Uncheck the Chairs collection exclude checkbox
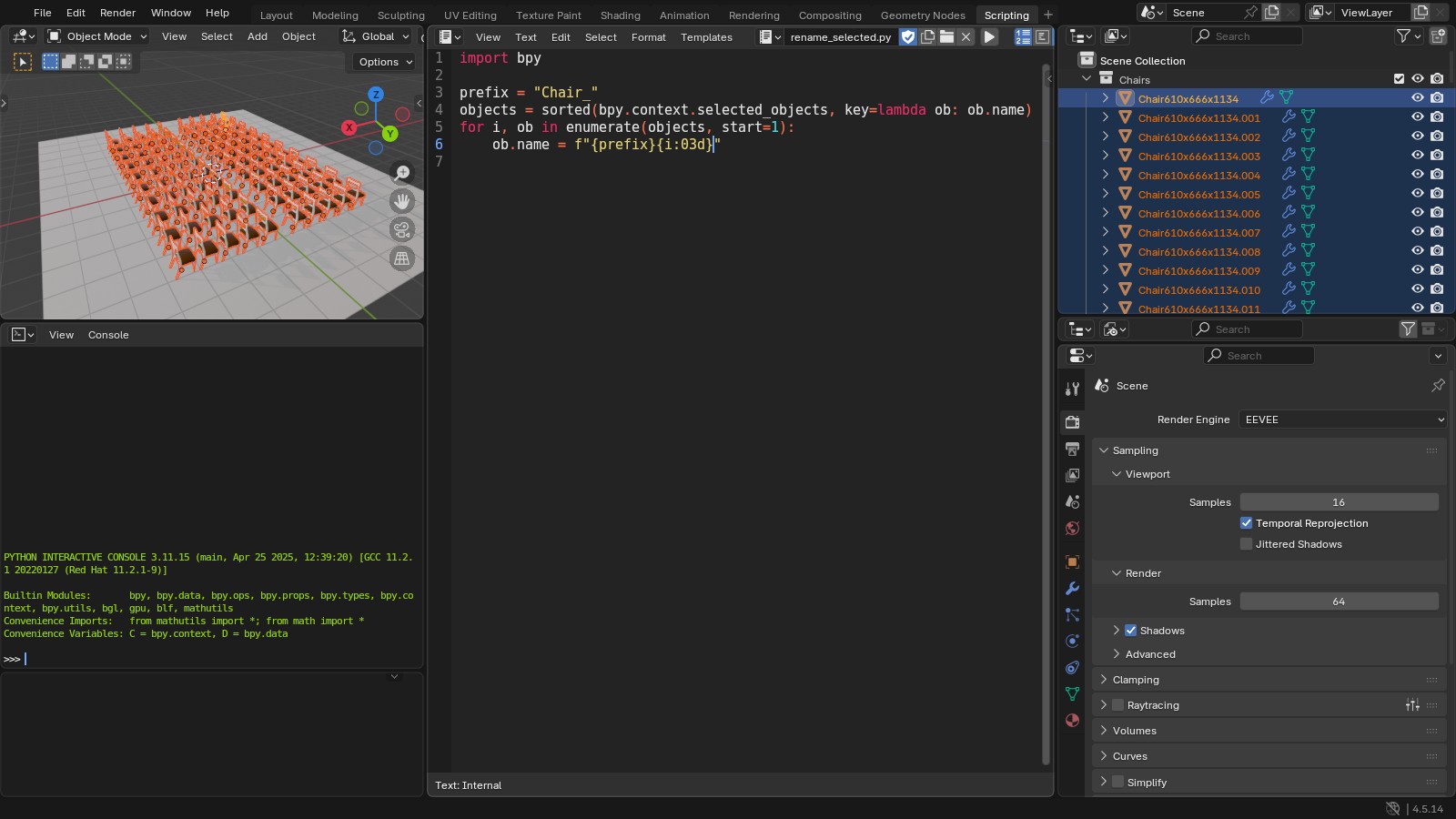The image size is (1456, 819). (x=1399, y=79)
